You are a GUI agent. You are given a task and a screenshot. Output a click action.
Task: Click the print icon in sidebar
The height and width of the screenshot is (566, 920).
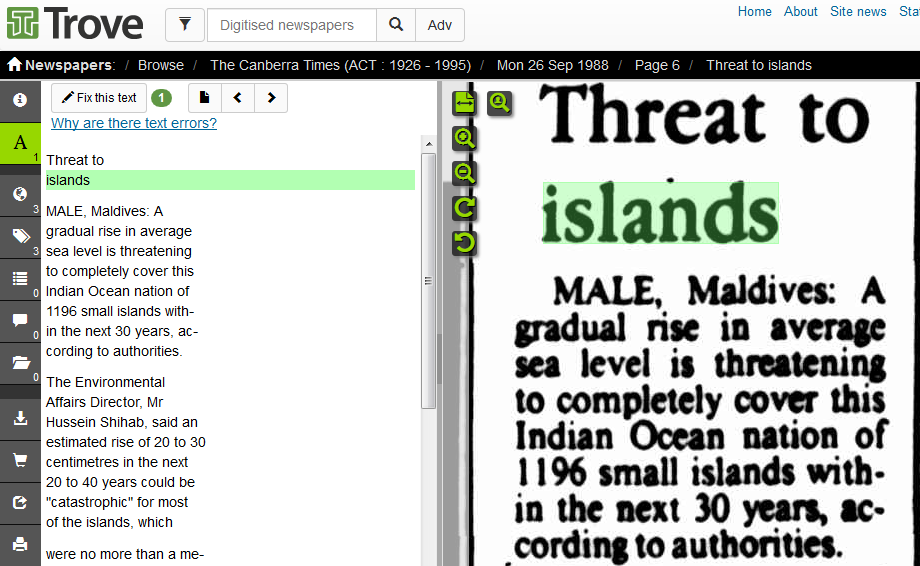20,545
